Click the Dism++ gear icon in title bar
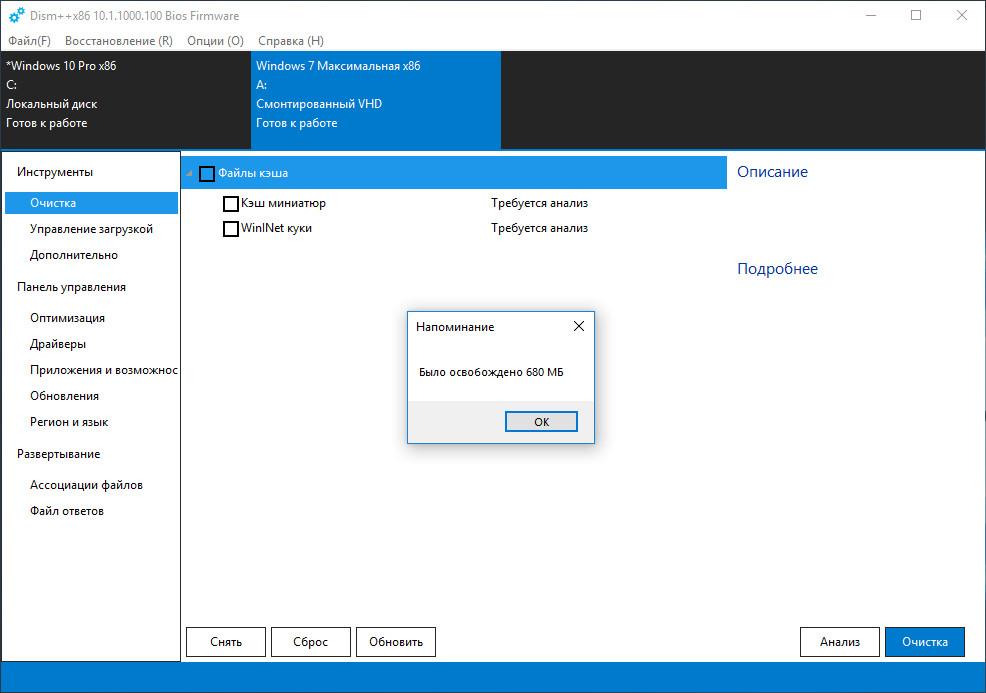The width and height of the screenshot is (986, 693). (16, 15)
